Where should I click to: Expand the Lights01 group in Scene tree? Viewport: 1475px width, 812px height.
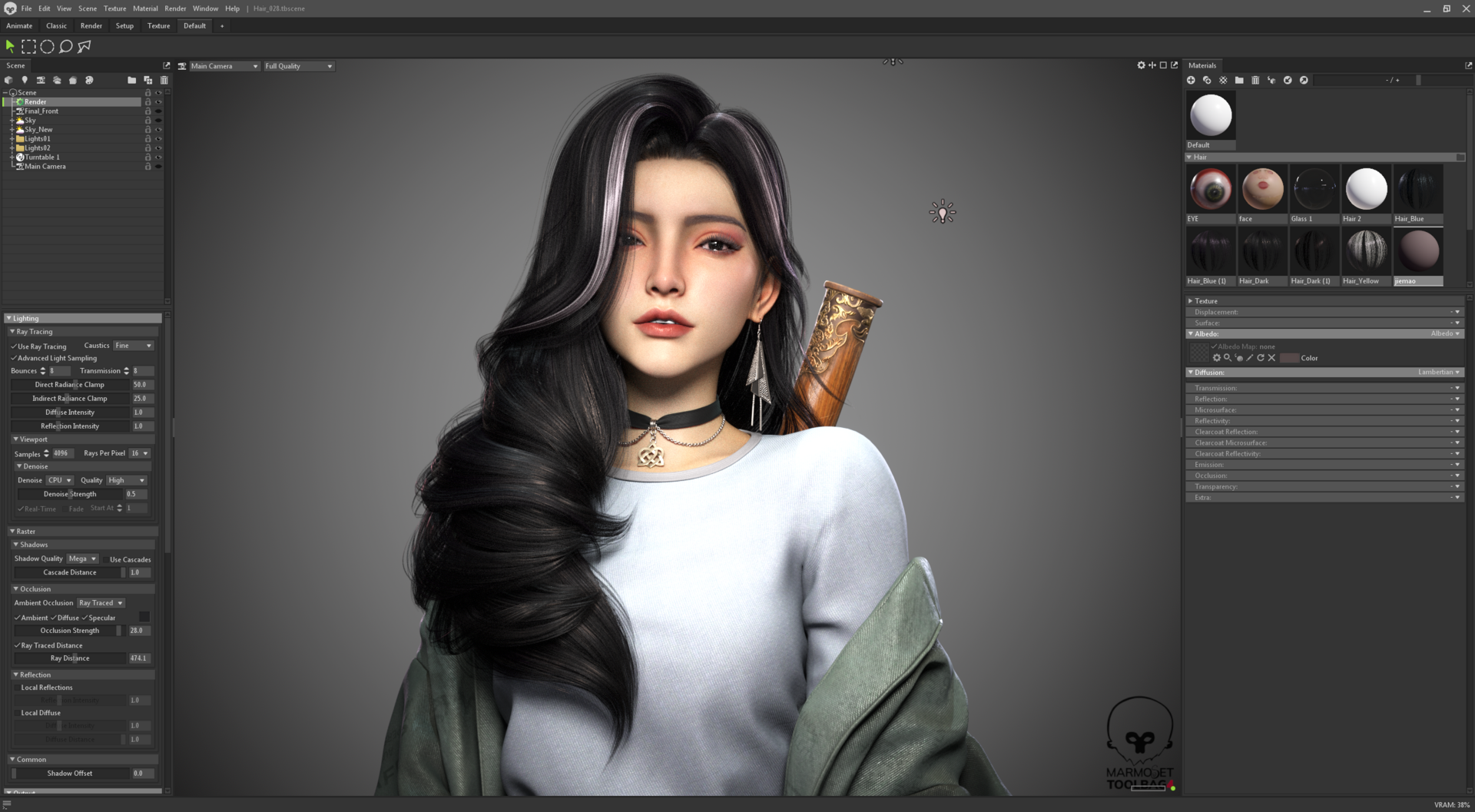click(x=12, y=139)
